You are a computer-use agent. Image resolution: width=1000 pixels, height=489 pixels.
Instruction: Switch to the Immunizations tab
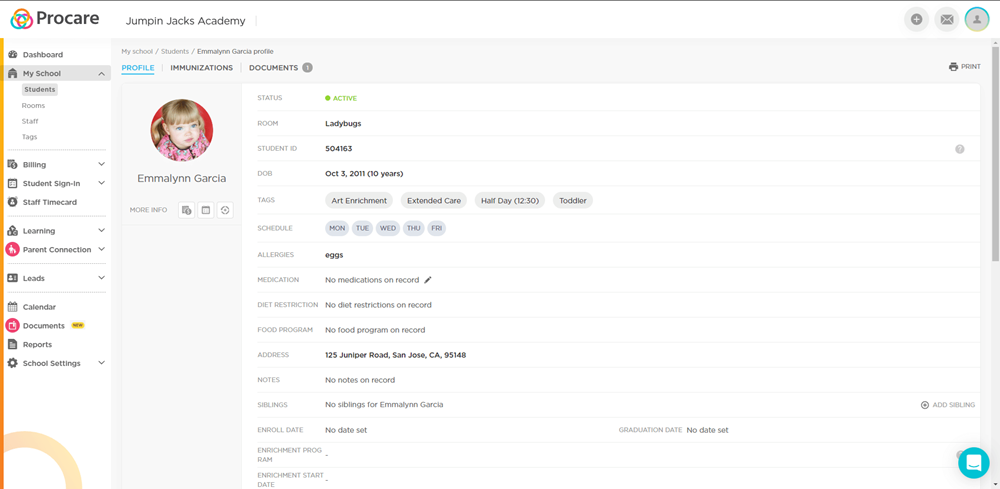pyautogui.click(x=201, y=68)
